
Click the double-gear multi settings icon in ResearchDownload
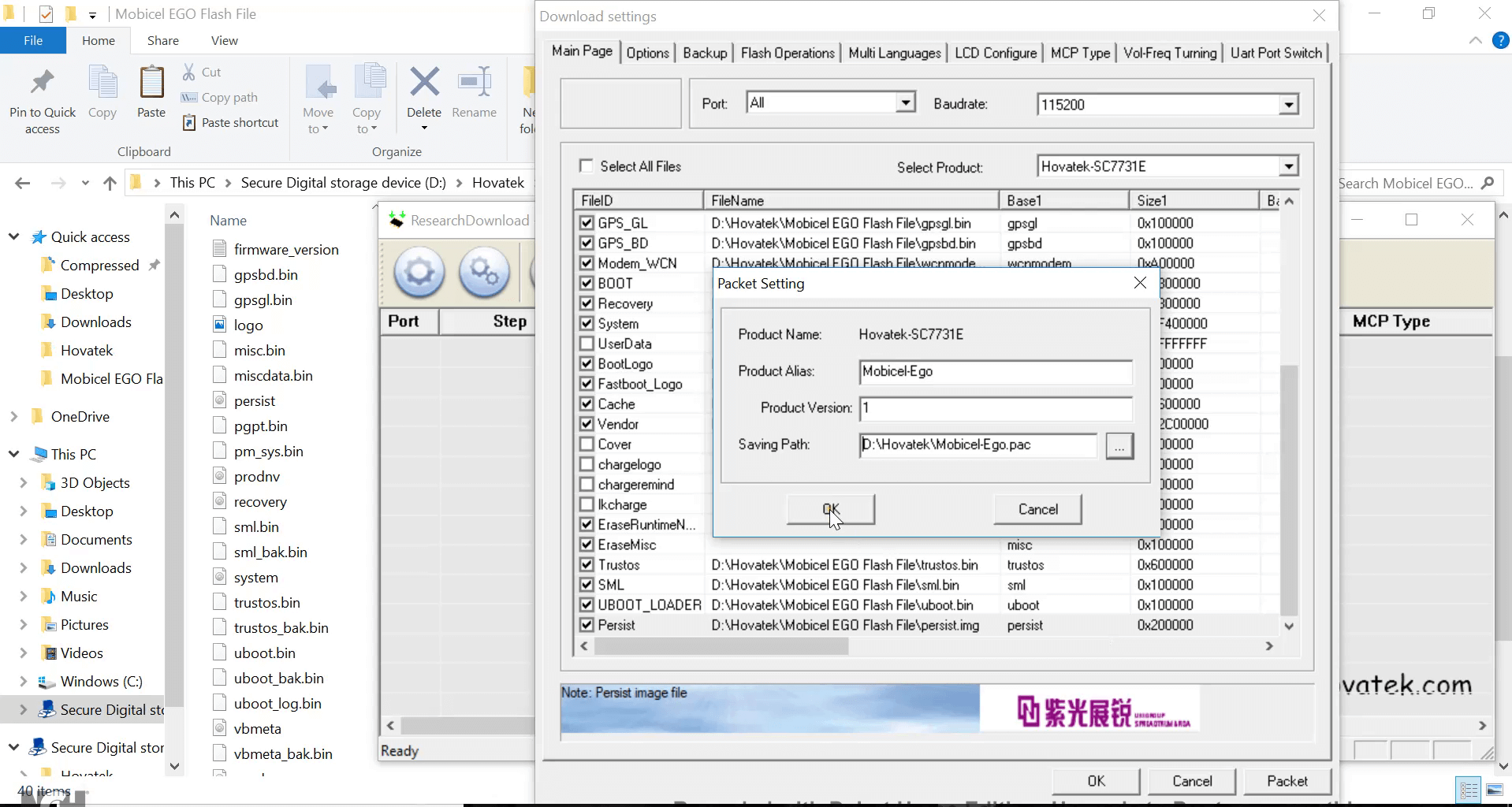click(483, 273)
